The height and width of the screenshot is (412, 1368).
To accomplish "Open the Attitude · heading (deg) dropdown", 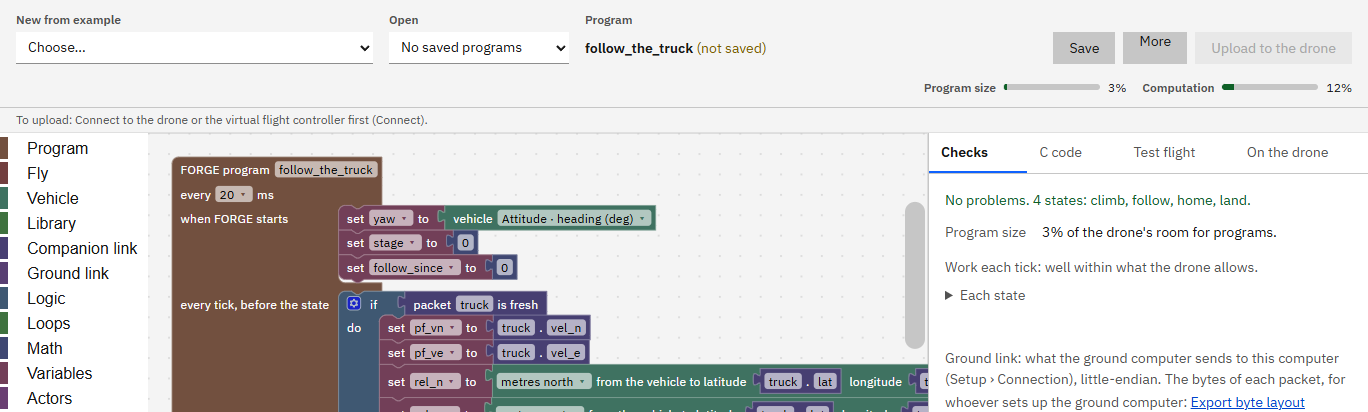I will [x=574, y=219].
